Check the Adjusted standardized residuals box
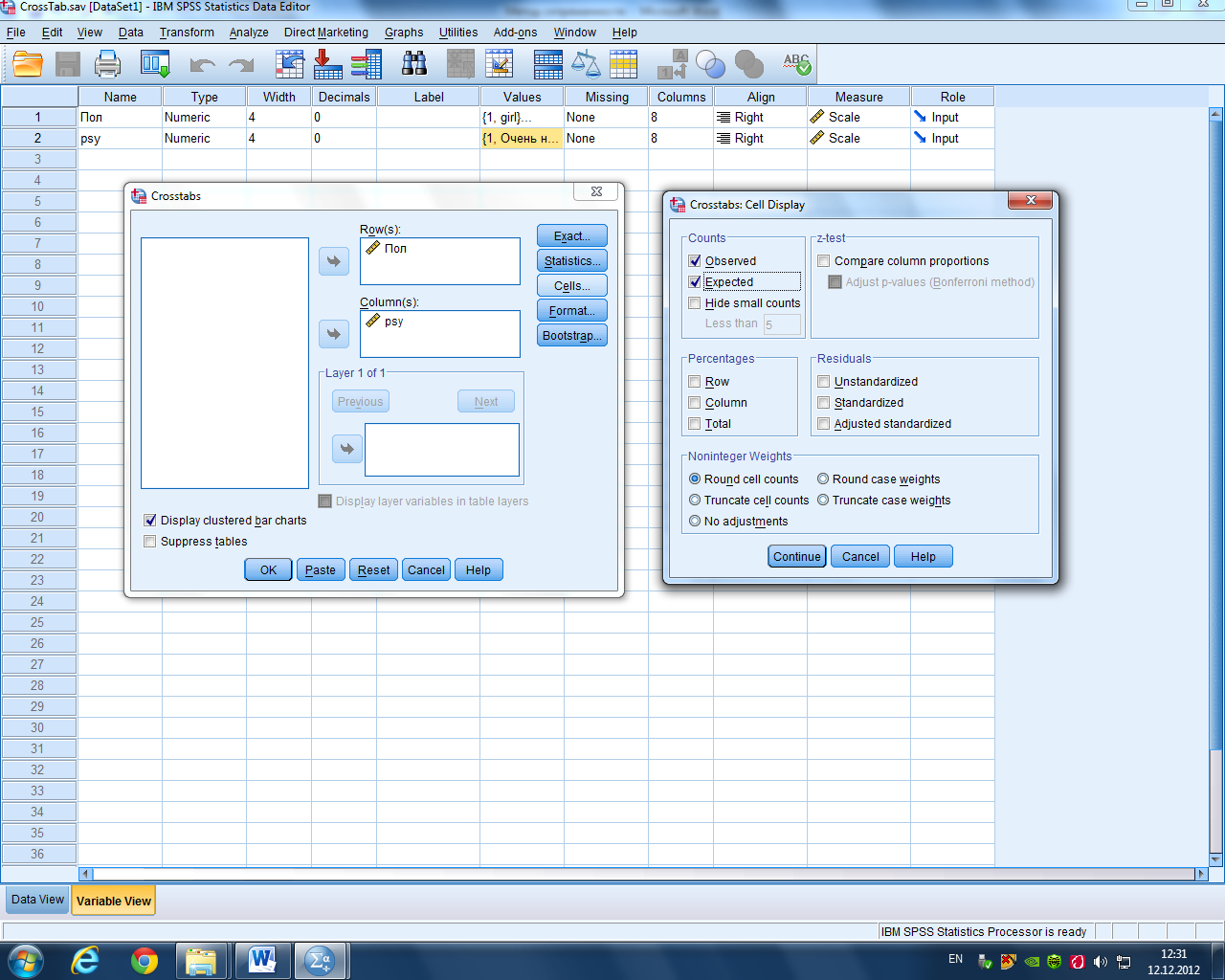The width and height of the screenshot is (1225, 980). point(823,424)
